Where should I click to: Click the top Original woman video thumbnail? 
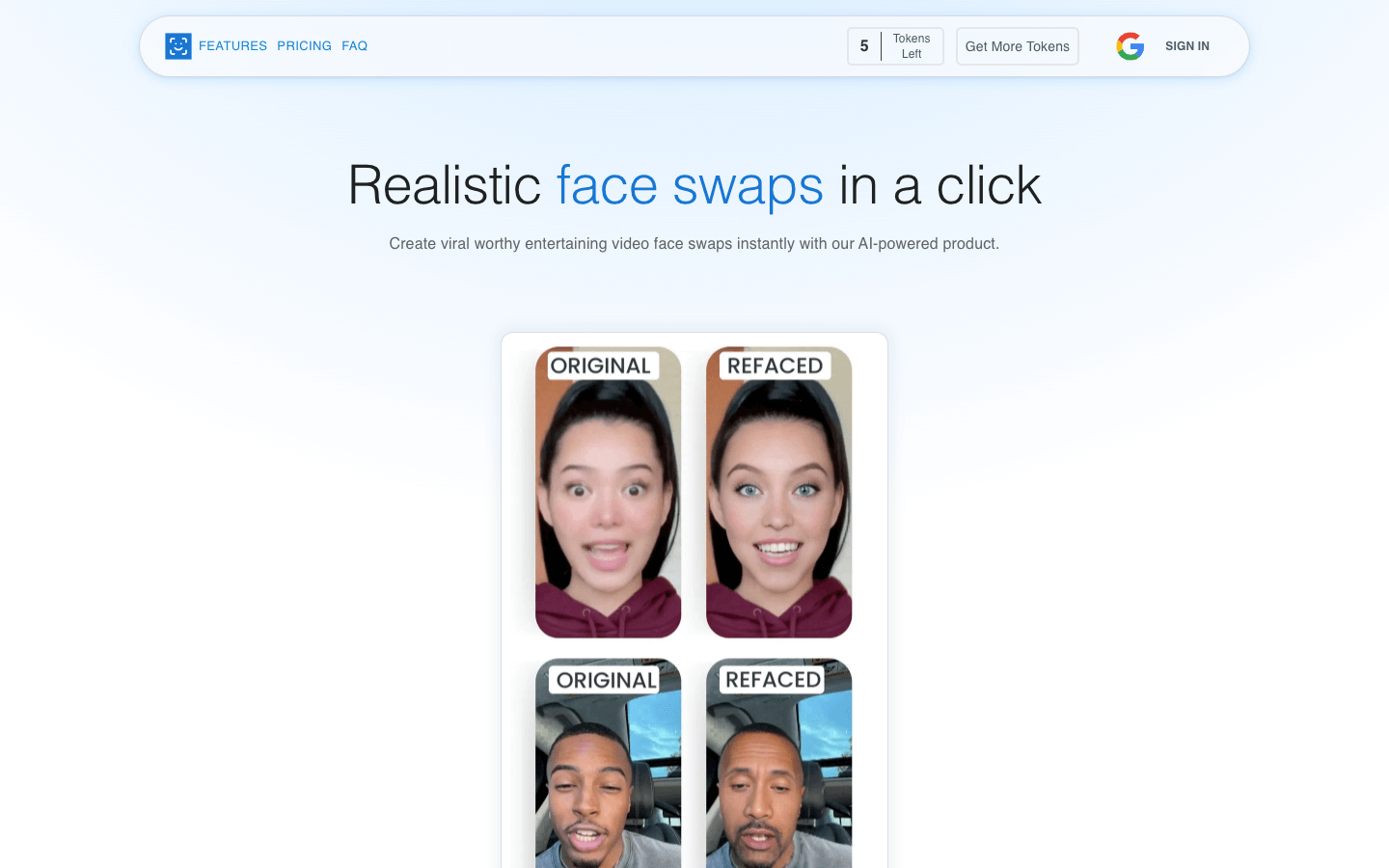pyautogui.click(x=609, y=492)
